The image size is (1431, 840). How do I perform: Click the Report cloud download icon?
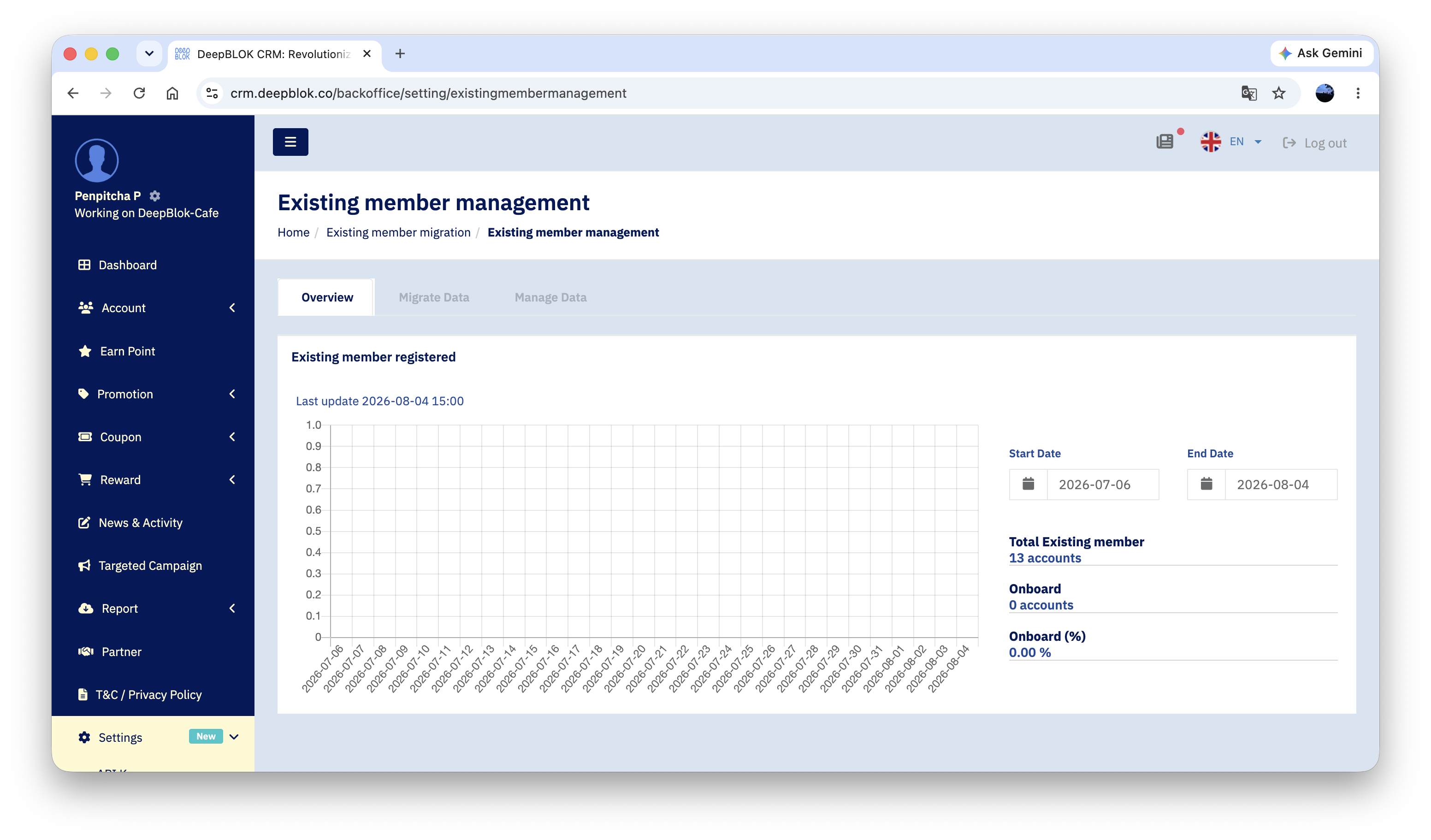point(86,608)
